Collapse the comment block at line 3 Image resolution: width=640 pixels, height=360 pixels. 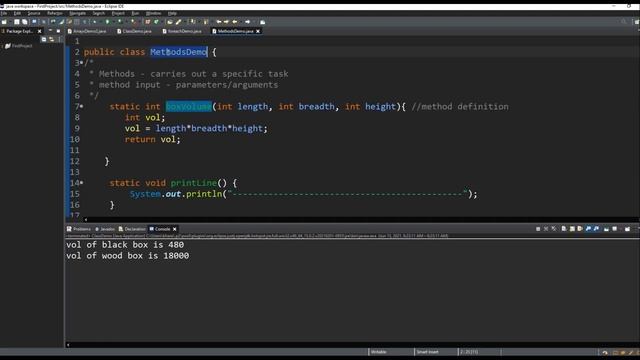[82, 62]
